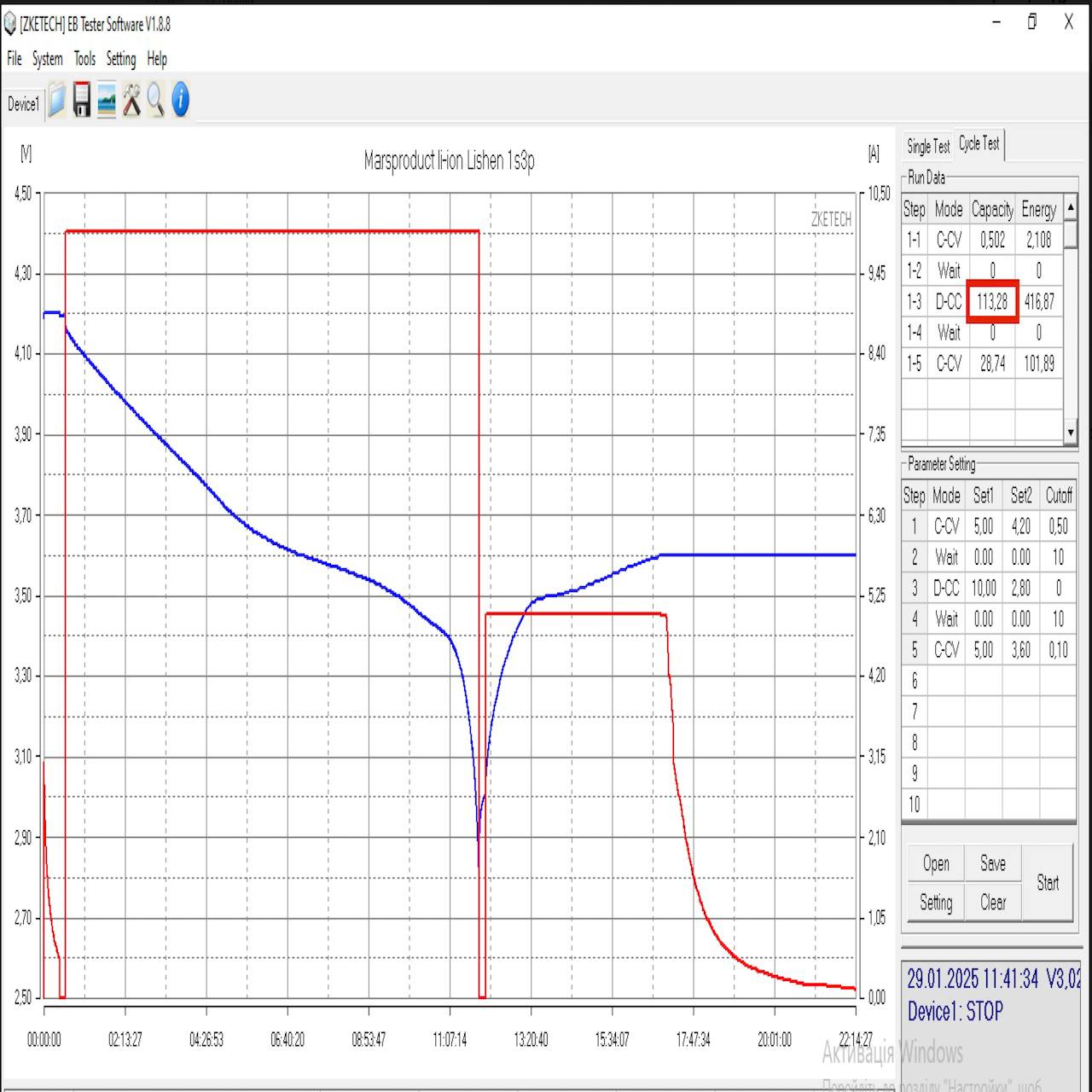Open the System menu

48,59
